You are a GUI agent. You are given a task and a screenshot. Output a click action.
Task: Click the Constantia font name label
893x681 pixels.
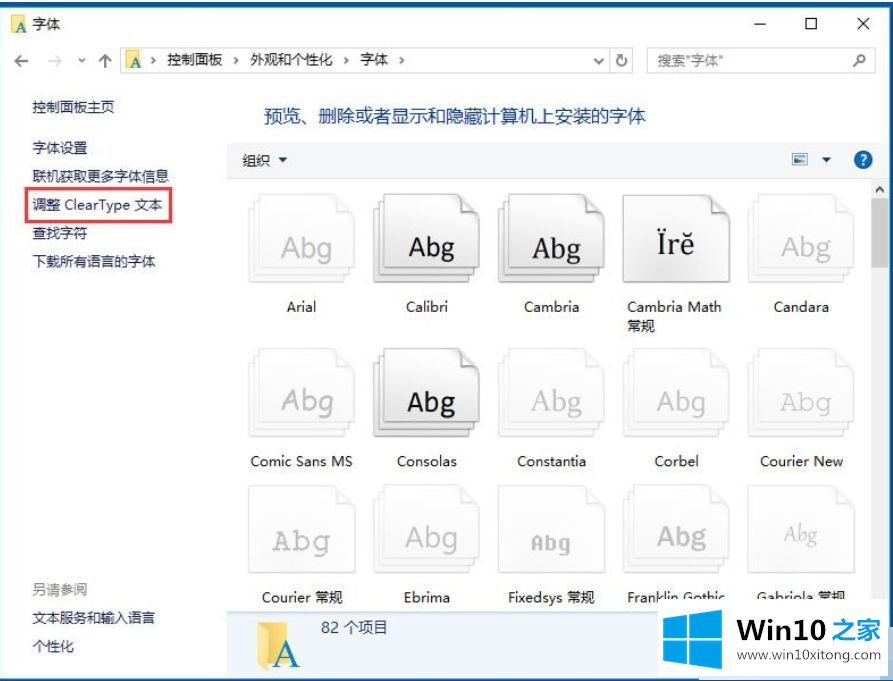pyautogui.click(x=551, y=461)
